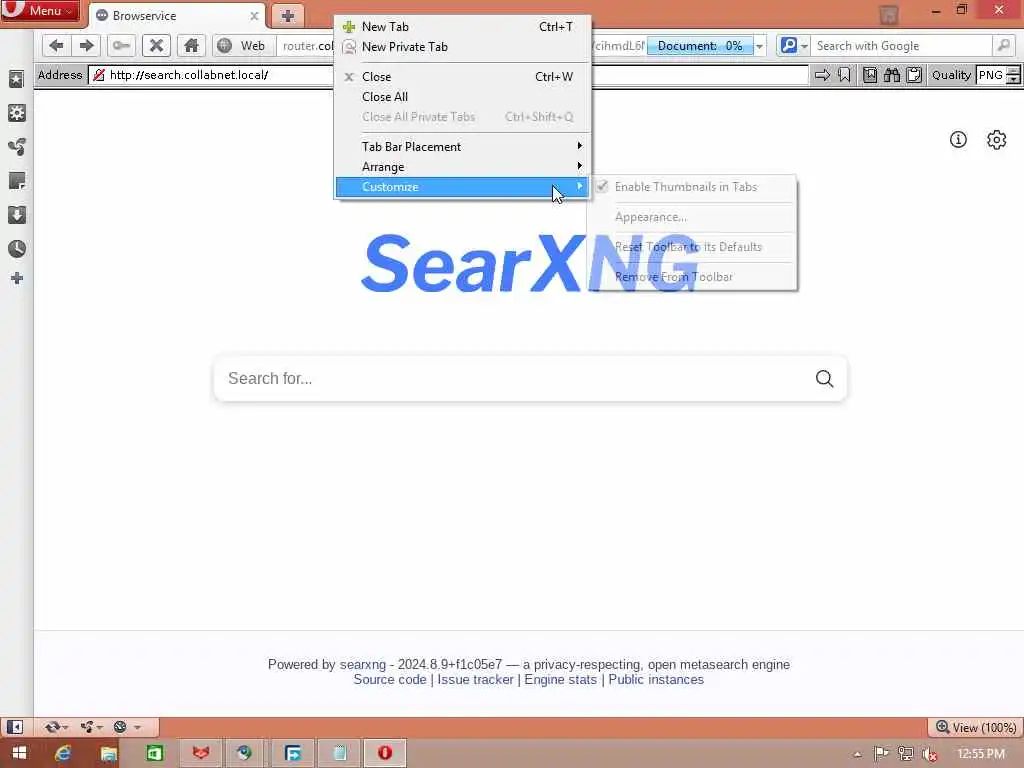Screen dimensions: 1024x768
Task: Go back with the Back arrow button
Action: tap(56, 46)
